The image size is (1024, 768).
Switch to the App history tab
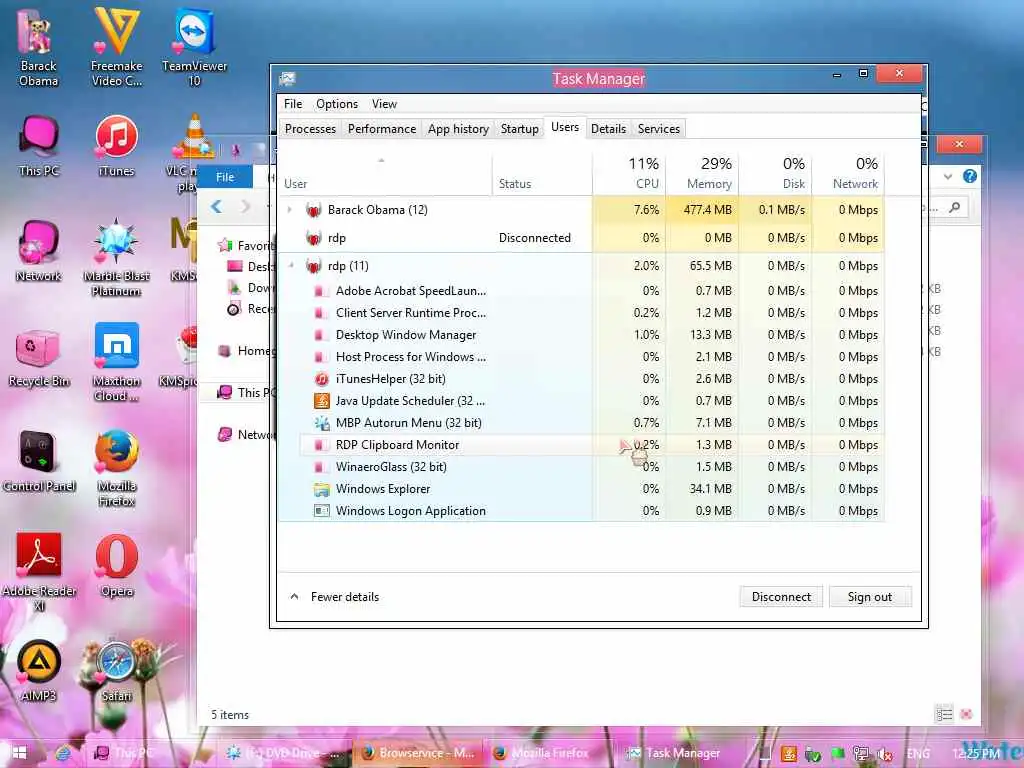point(458,129)
